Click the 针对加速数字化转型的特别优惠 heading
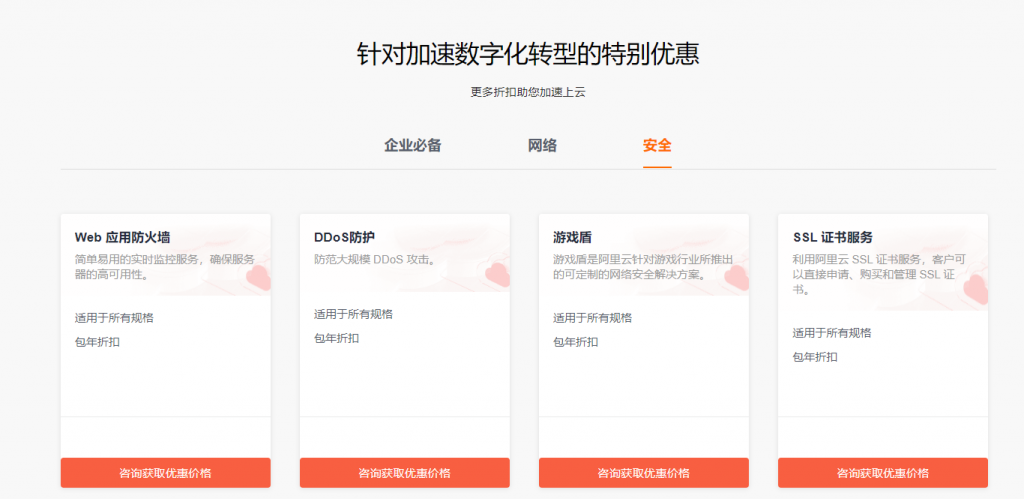The height and width of the screenshot is (499, 1024). [x=528, y=53]
